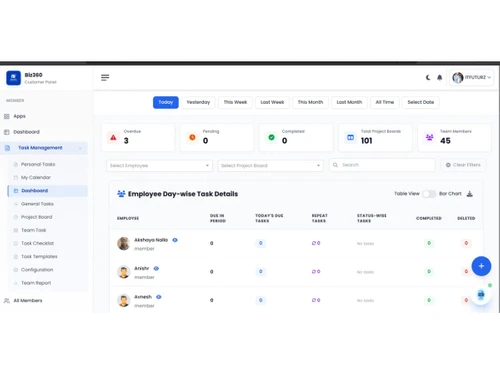Click the Search input field

[x=382, y=165]
